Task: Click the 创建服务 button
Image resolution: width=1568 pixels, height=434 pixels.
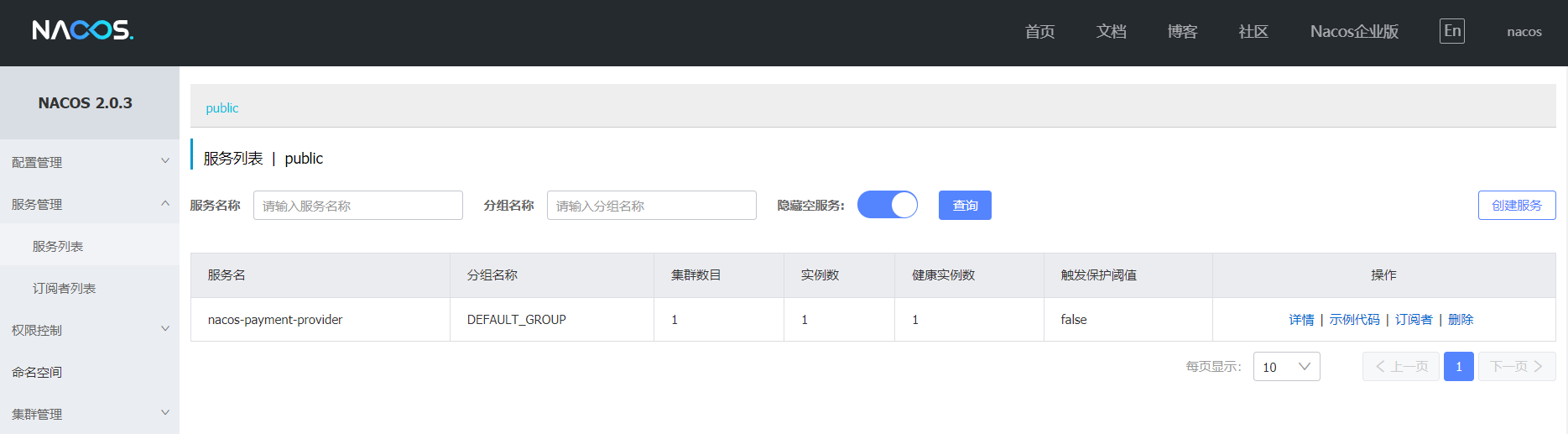Action: tap(1517, 205)
